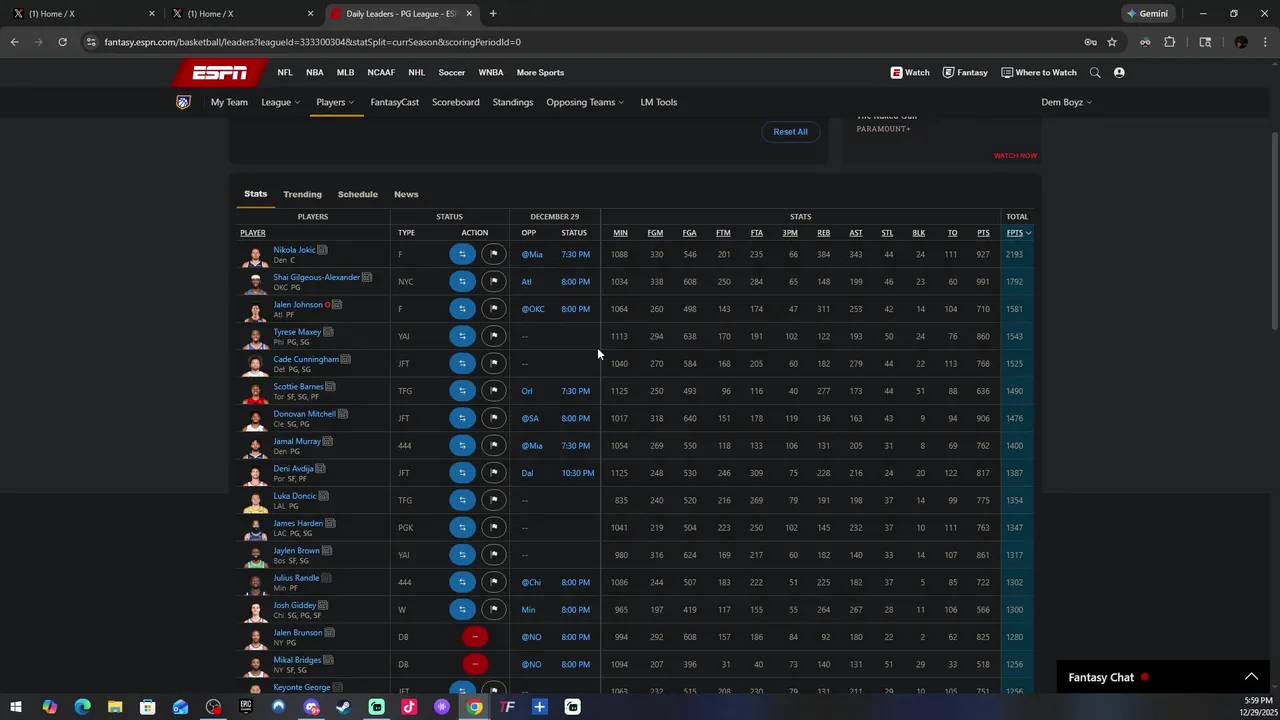Sort by the FPTS column header
The height and width of the screenshot is (720, 1280).
tap(1018, 233)
